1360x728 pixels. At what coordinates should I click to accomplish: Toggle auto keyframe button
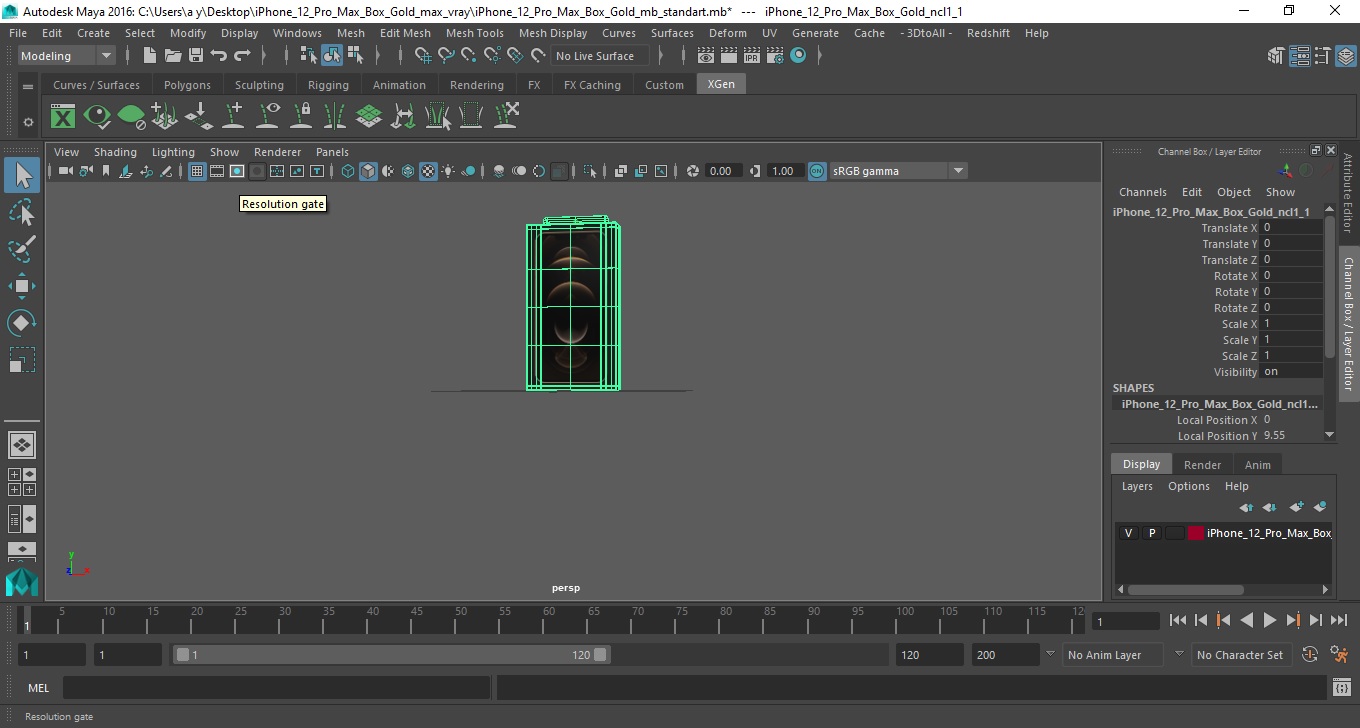tap(1309, 655)
